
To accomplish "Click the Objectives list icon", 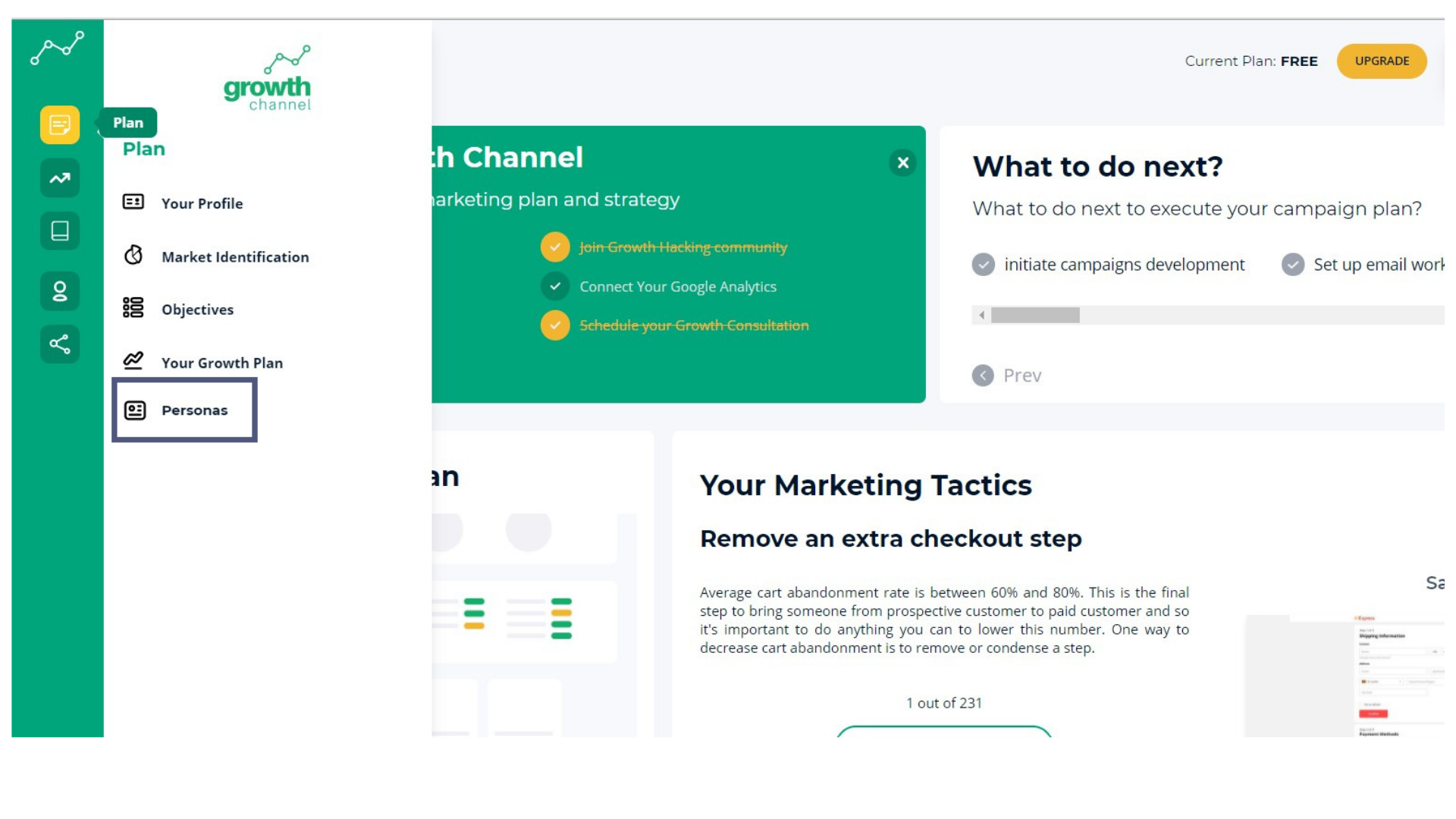I will 133,308.
